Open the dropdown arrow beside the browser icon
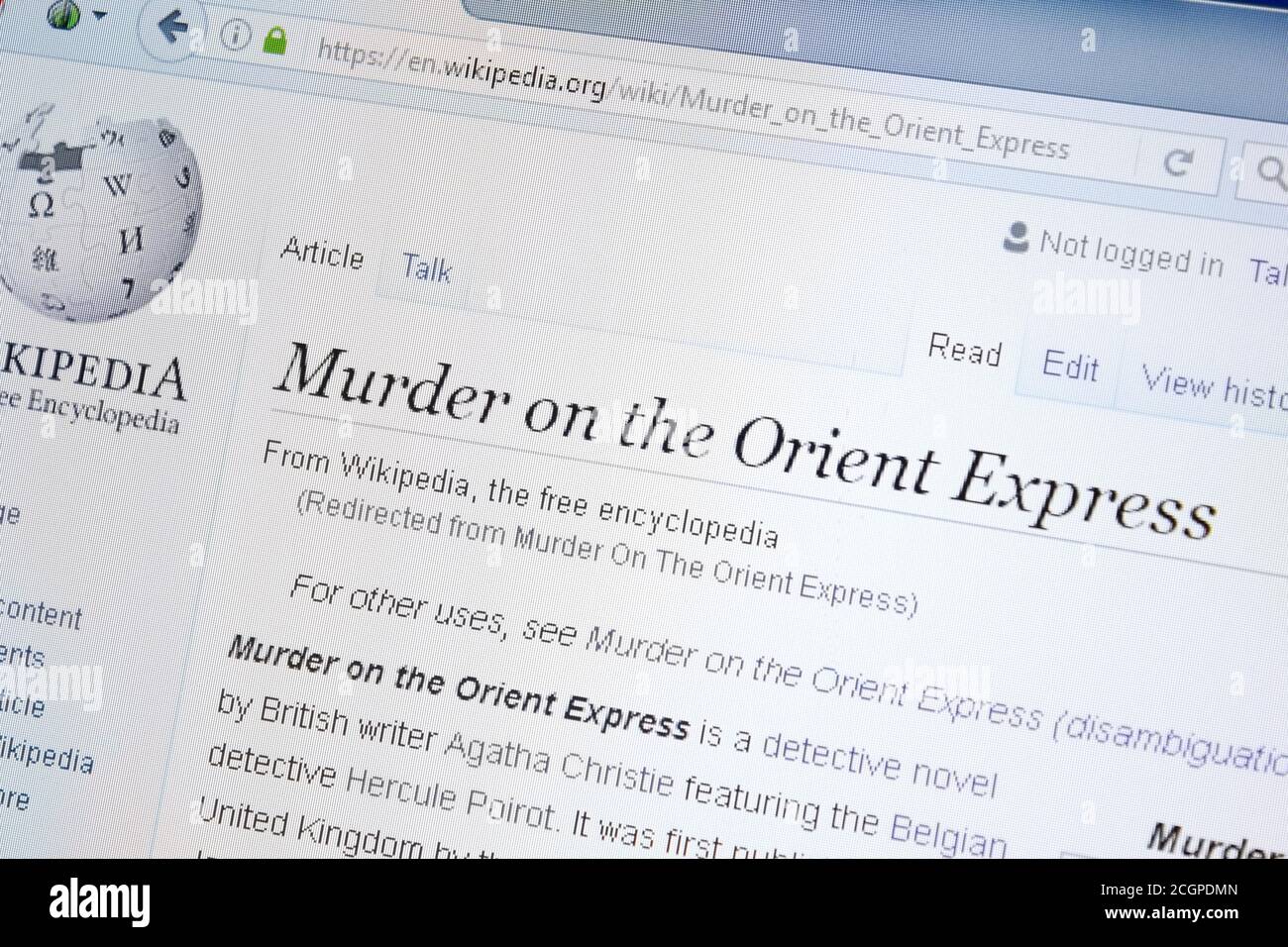The height and width of the screenshot is (947, 1288). tap(100, 15)
